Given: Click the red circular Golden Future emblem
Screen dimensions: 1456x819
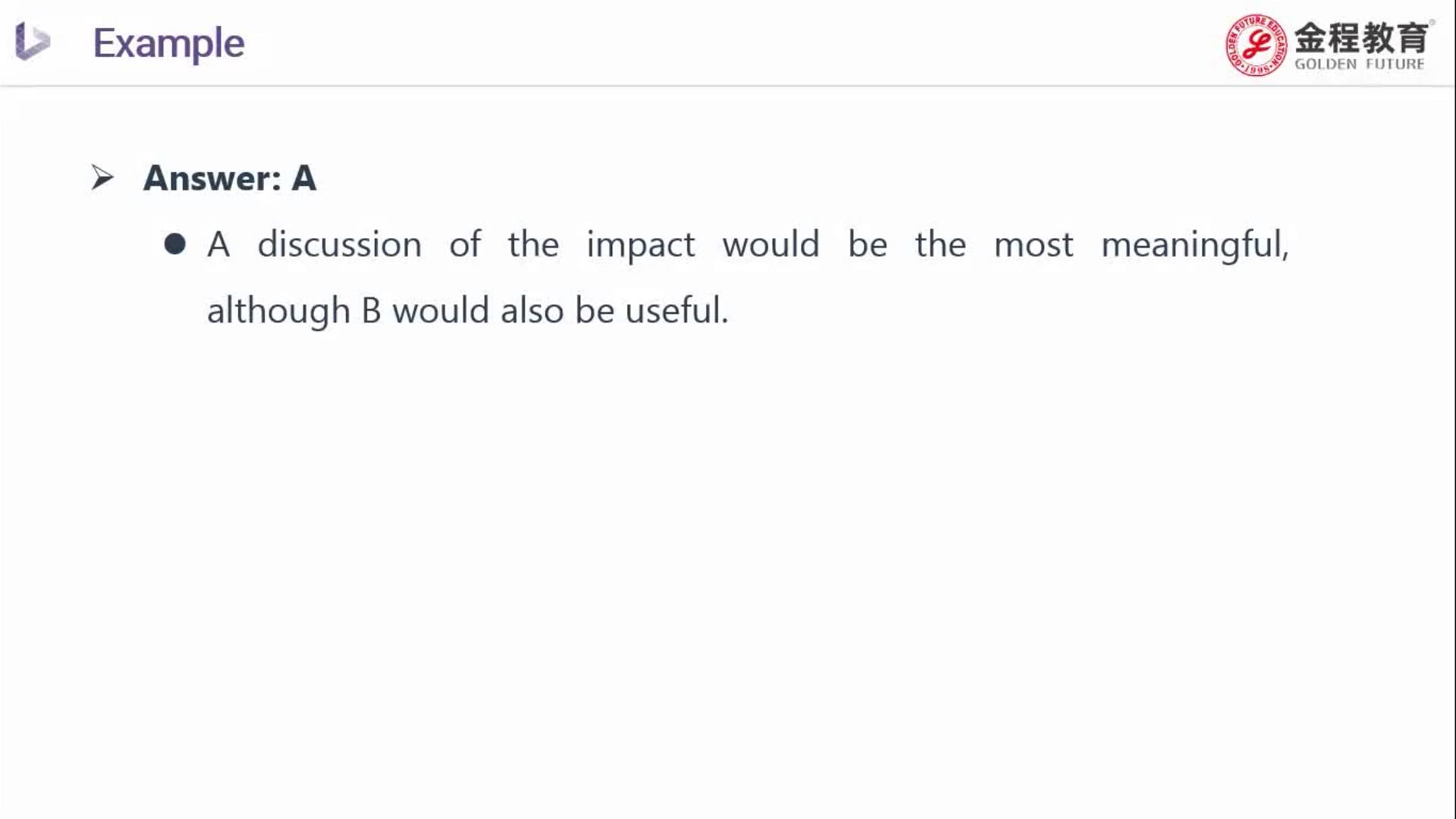Looking at the screenshot, I should click(x=1256, y=45).
